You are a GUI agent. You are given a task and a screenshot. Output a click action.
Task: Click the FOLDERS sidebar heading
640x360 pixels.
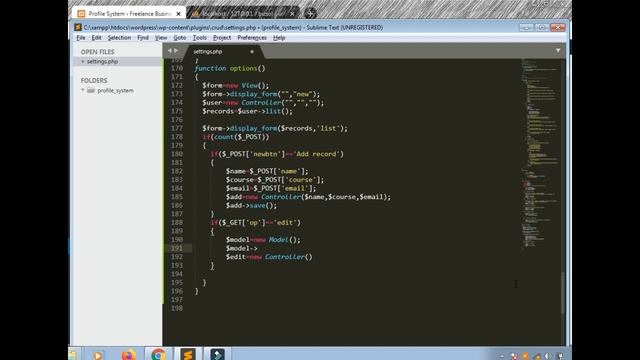pos(94,80)
